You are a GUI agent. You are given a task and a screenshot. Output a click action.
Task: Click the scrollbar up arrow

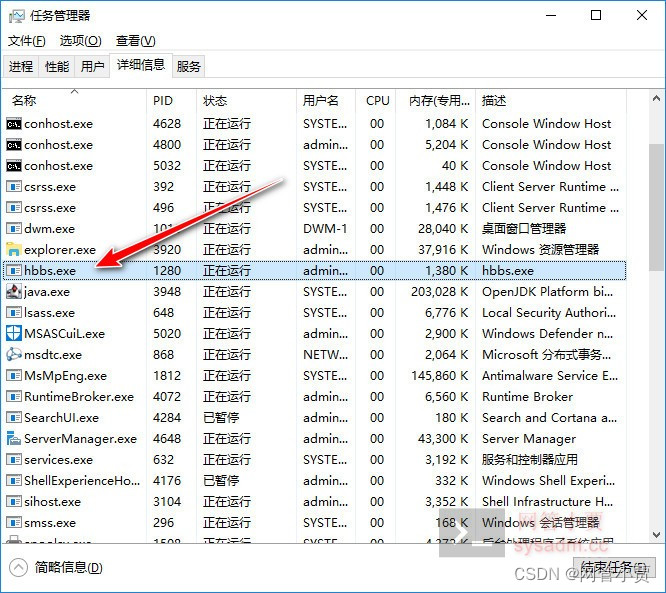(x=656, y=99)
